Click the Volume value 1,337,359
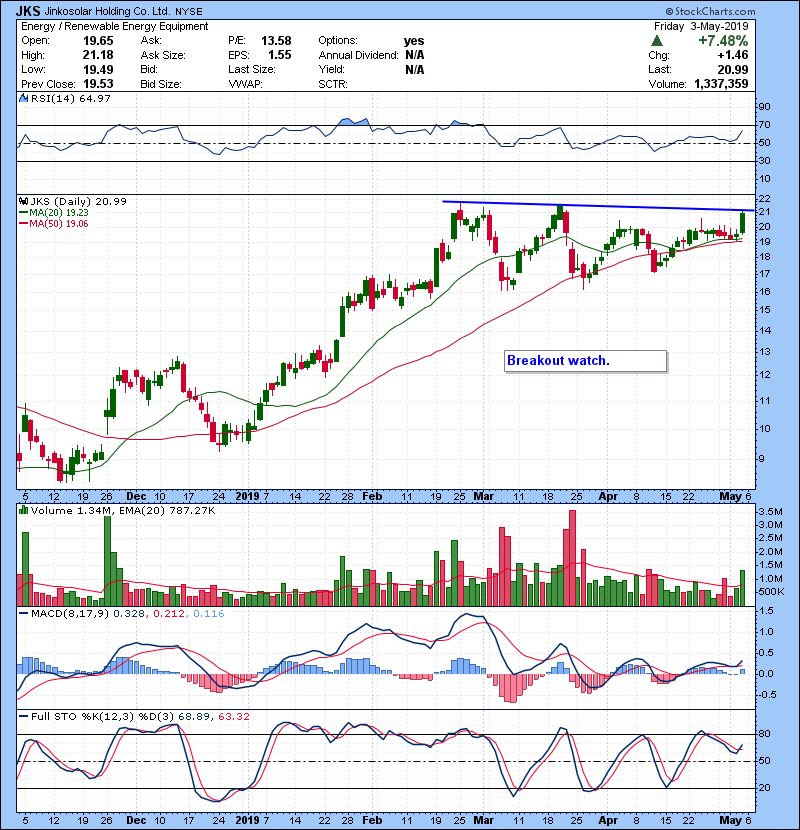 pos(721,84)
